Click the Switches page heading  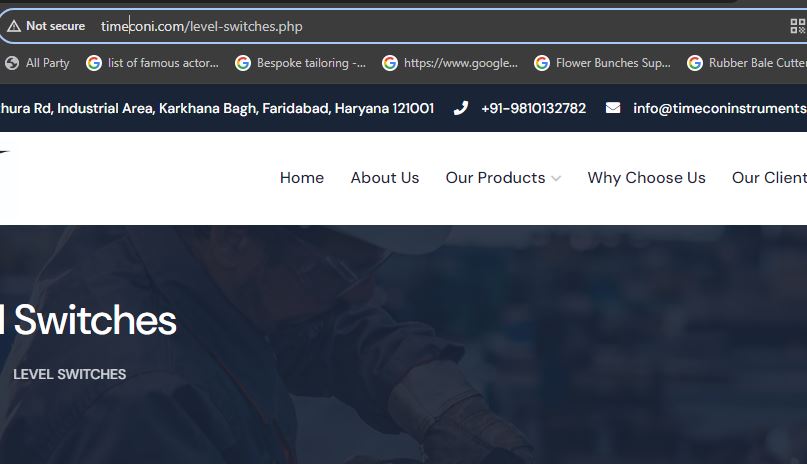89,320
